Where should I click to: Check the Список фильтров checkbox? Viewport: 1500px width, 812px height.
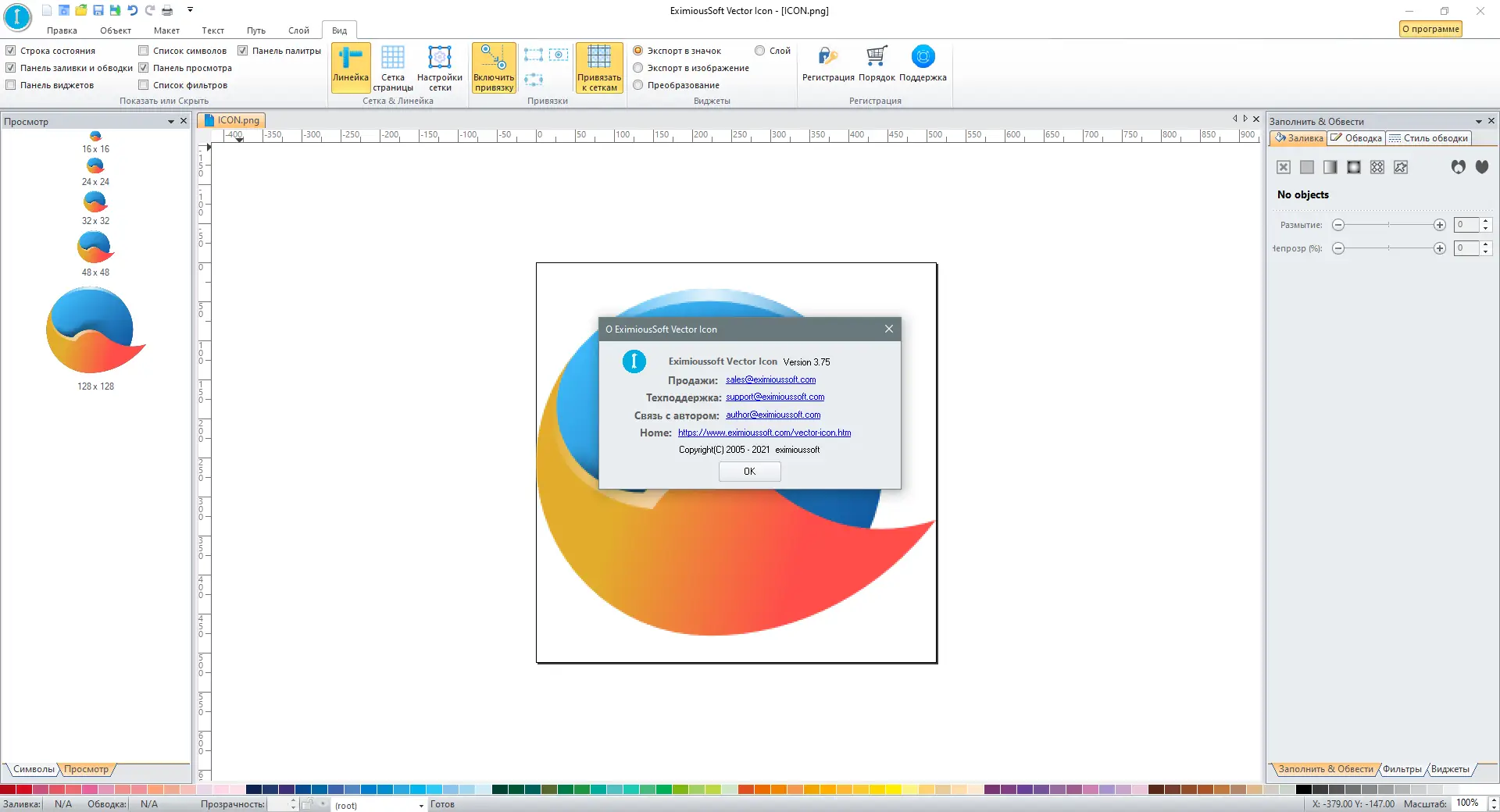[x=144, y=85]
